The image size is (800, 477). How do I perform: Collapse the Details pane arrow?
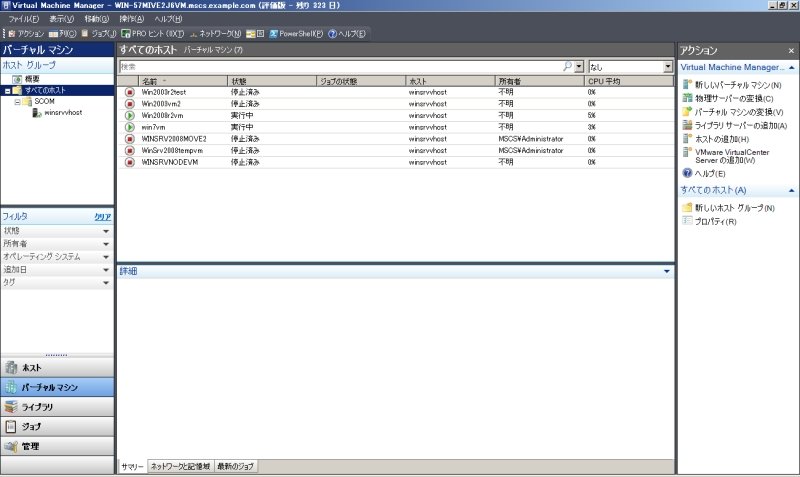(x=666, y=271)
